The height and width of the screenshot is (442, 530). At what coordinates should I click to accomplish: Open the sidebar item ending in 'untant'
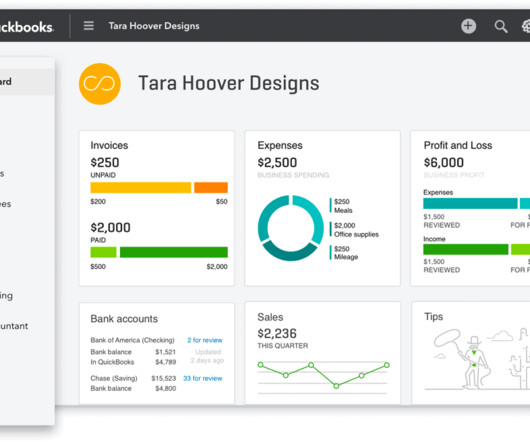click(14, 326)
